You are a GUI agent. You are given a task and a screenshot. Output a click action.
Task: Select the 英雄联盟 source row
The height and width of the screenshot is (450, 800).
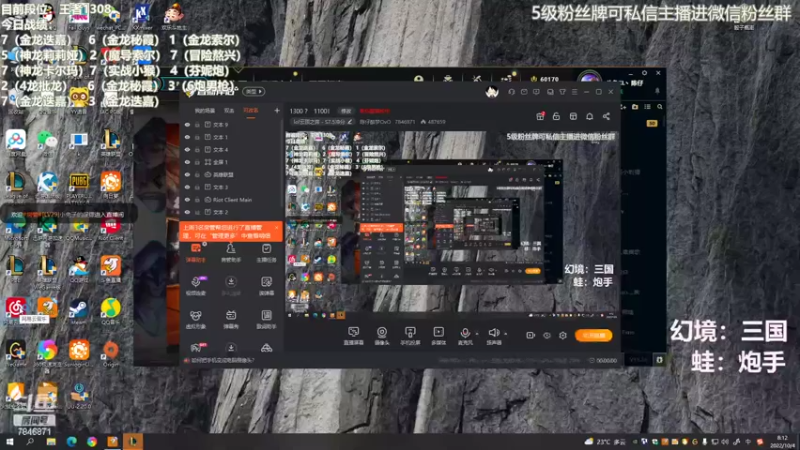pyautogui.click(x=231, y=174)
